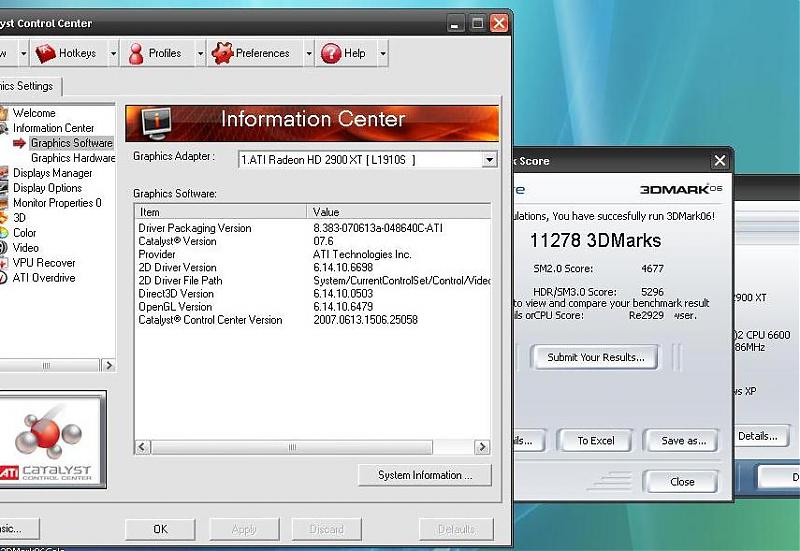Viewport: 800px width, 551px height.
Task: Click the 11278 3DMarks score text
Action: 595,240
